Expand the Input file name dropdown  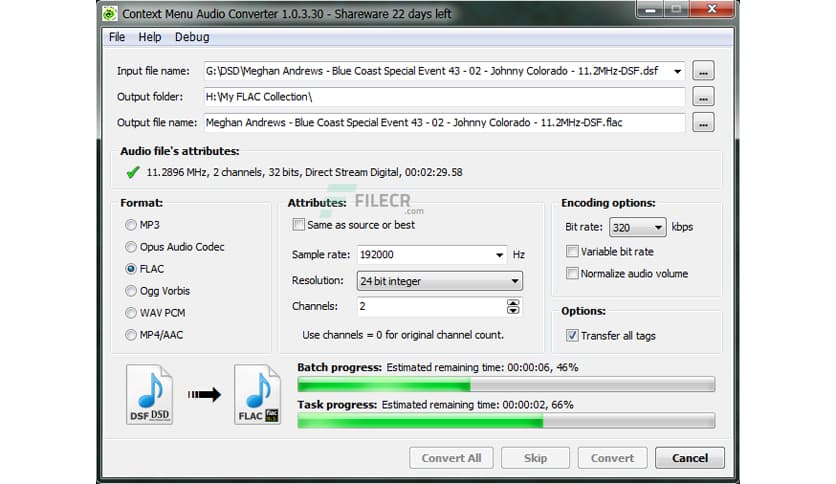677,71
